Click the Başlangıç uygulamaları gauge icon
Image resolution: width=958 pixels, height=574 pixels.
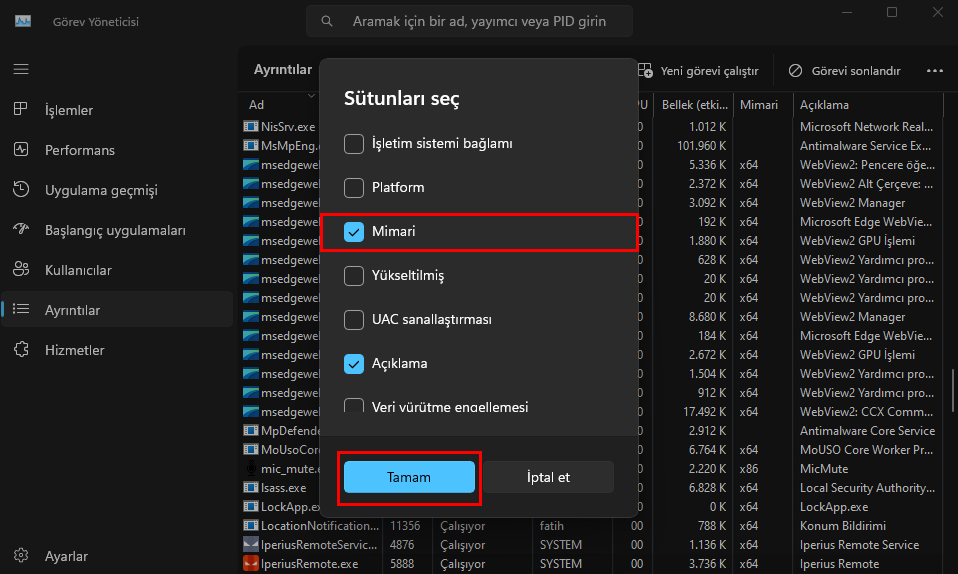click(x=21, y=229)
